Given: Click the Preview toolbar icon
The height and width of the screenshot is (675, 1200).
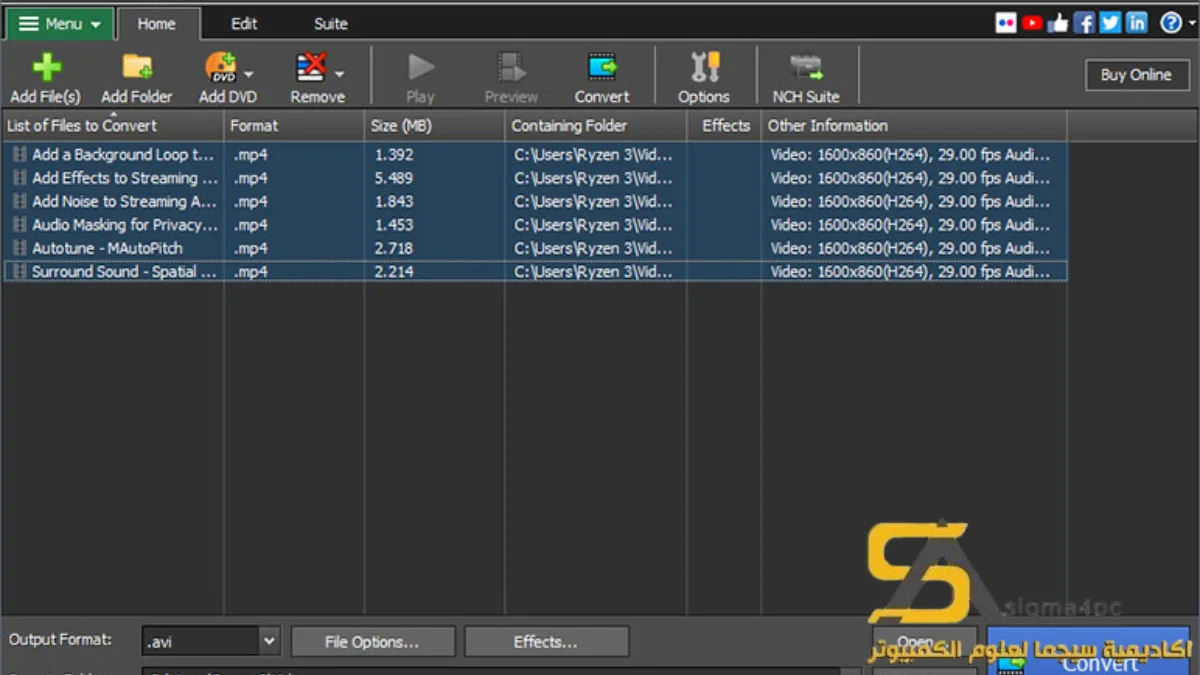Looking at the screenshot, I should (x=512, y=68).
